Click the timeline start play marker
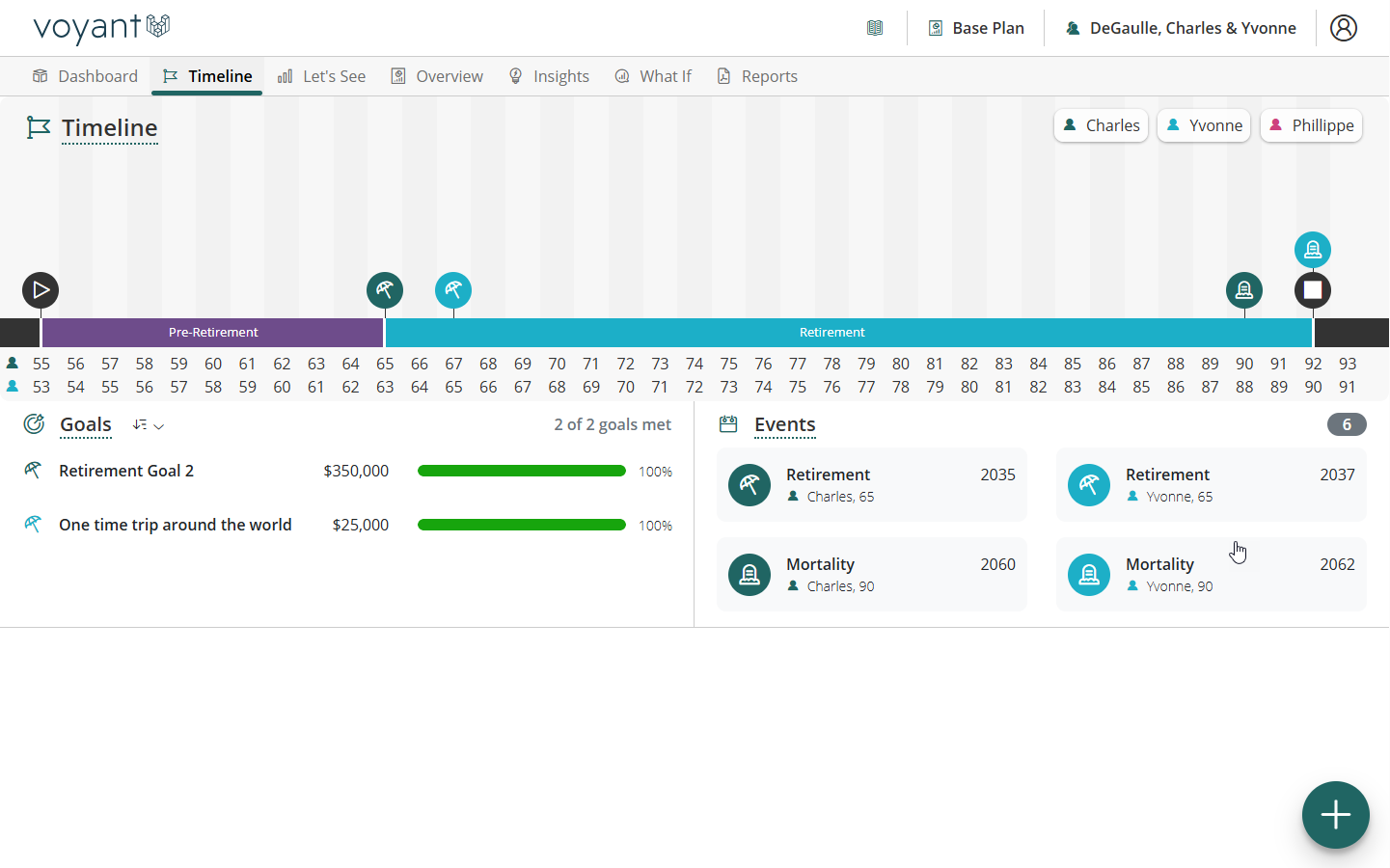 click(41, 290)
